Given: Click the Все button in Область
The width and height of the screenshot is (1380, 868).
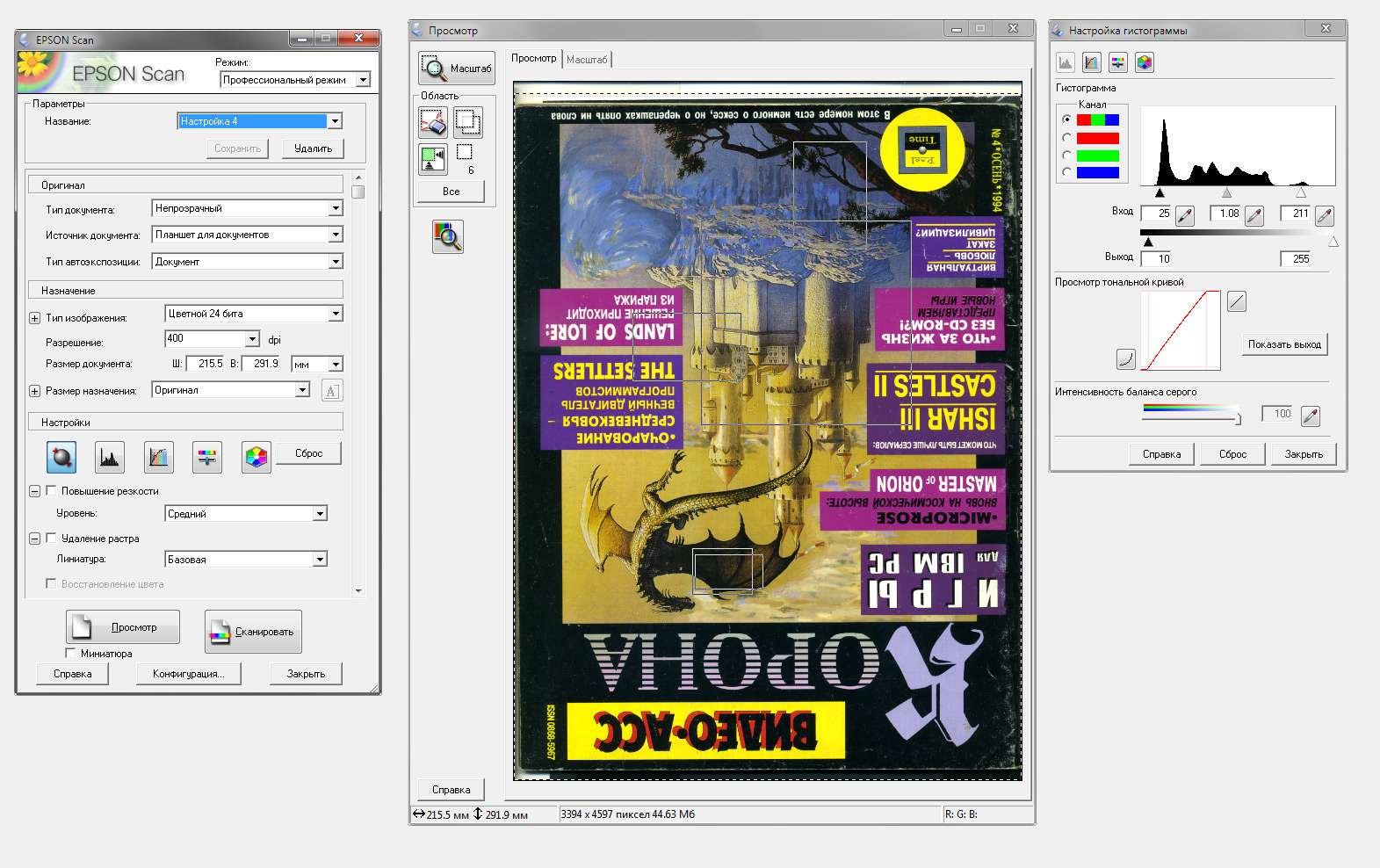Looking at the screenshot, I should pos(451,192).
